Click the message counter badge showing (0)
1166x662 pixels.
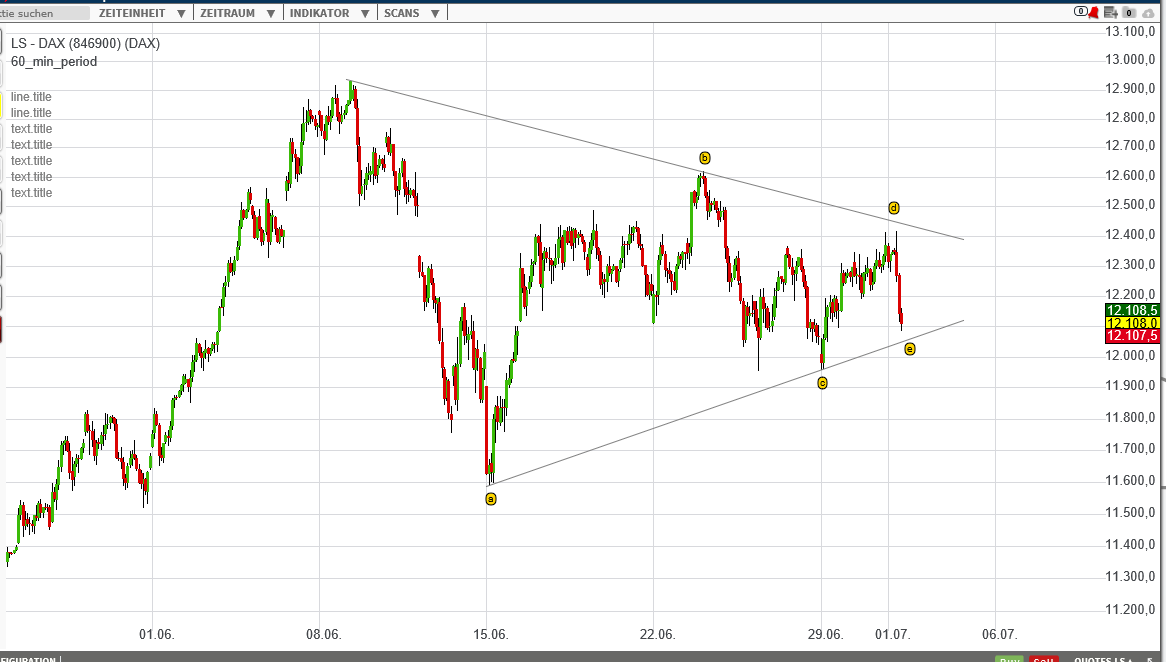[x=1081, y=12]
